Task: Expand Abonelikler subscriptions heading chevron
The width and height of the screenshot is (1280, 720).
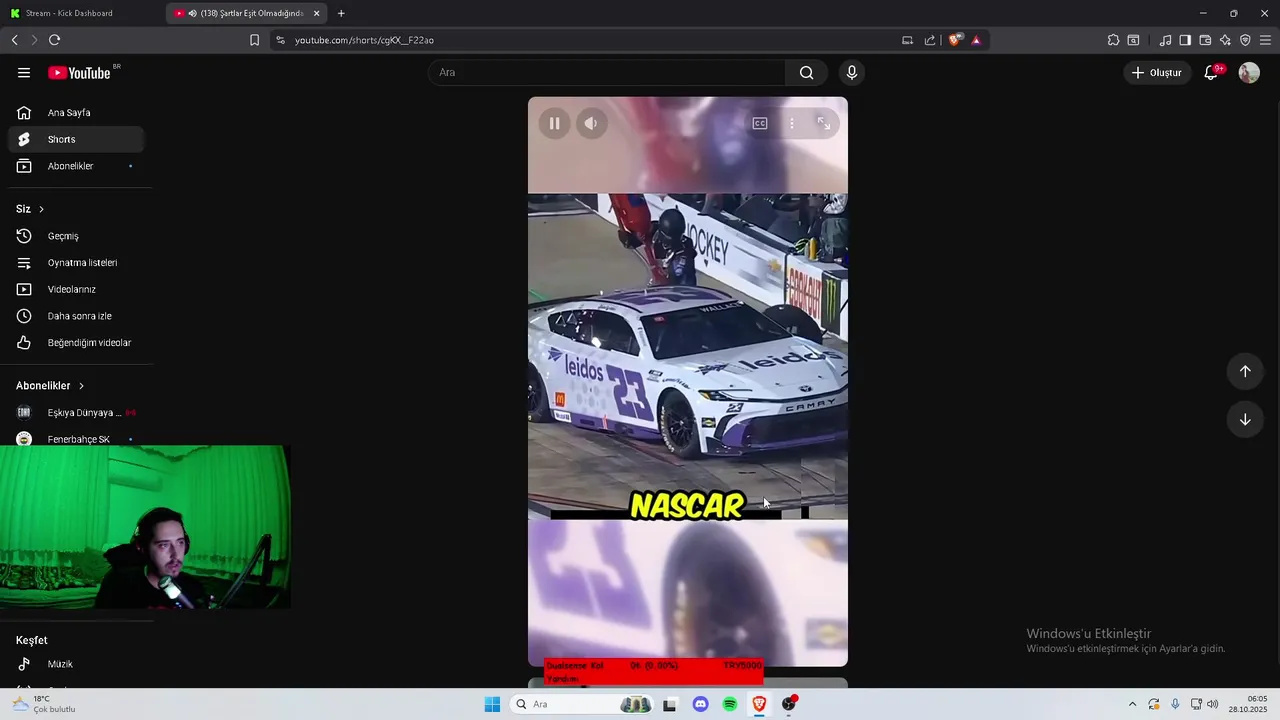Action: point(81,386)
